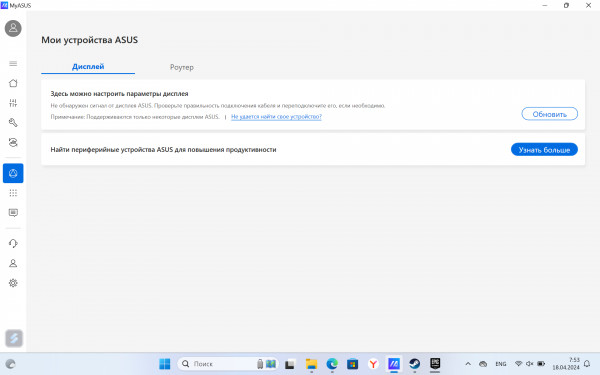Click the taskbar Поиск search box

(x=228, y=364)
